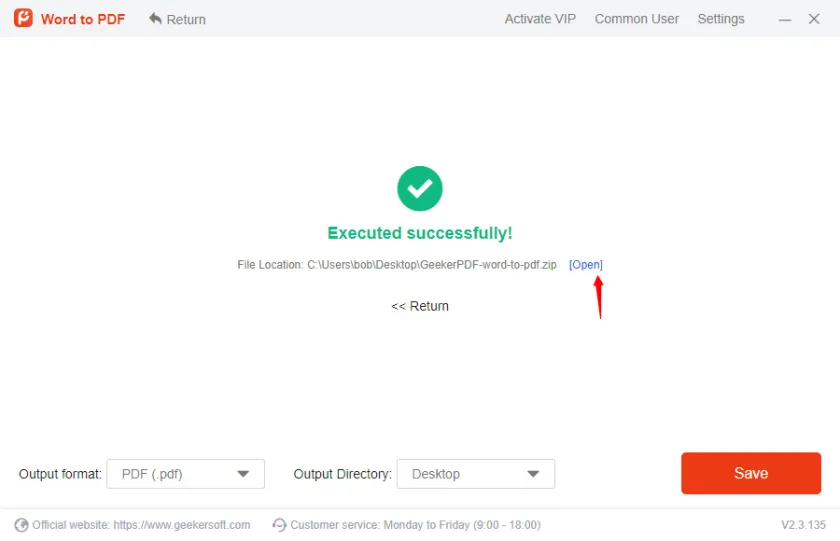Click the headset Customer service icon
This screenshot has width=840, height=541.
[x=279, y=525]
